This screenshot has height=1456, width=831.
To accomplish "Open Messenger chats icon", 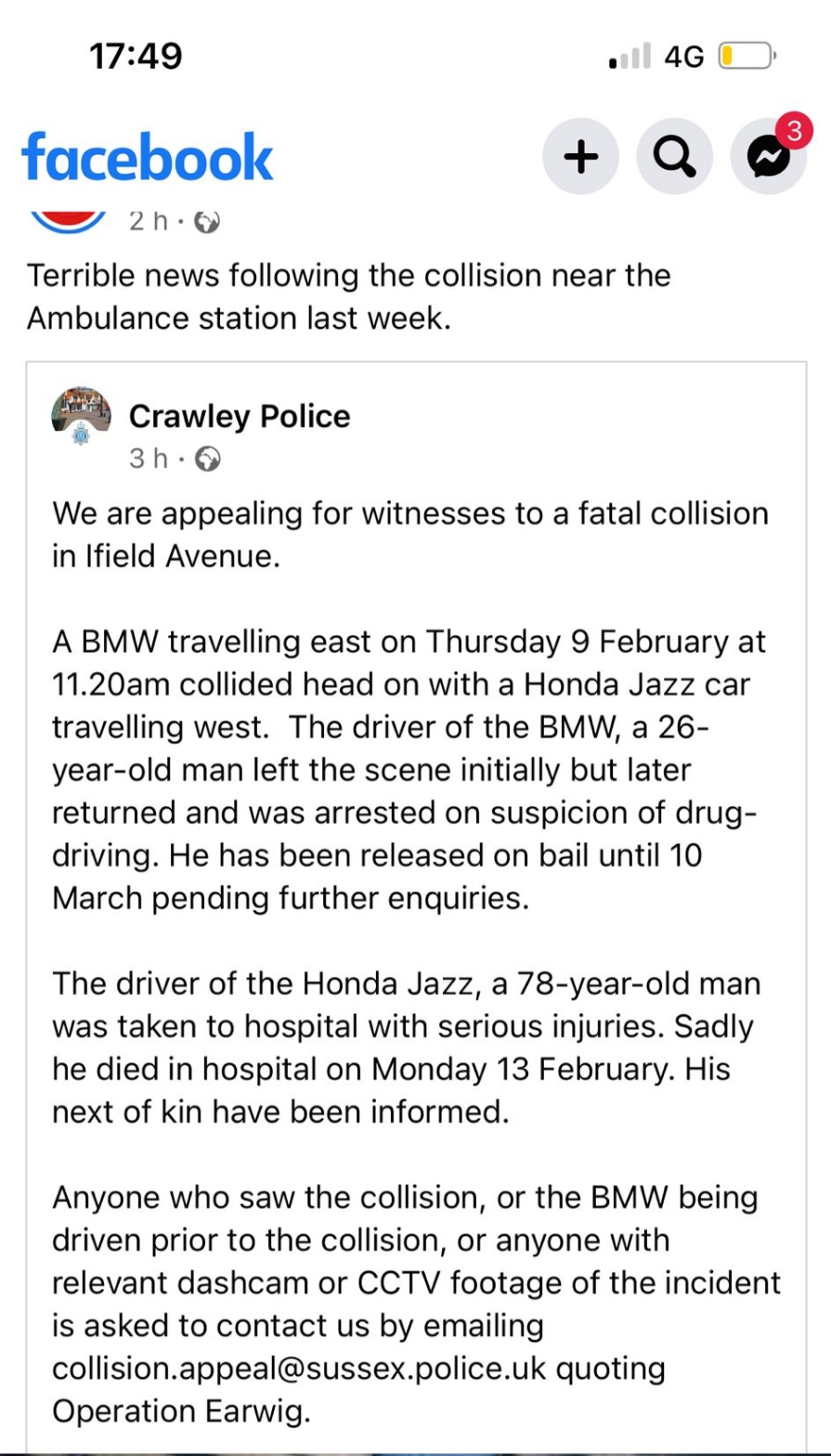I will click(x=768, y=158).
